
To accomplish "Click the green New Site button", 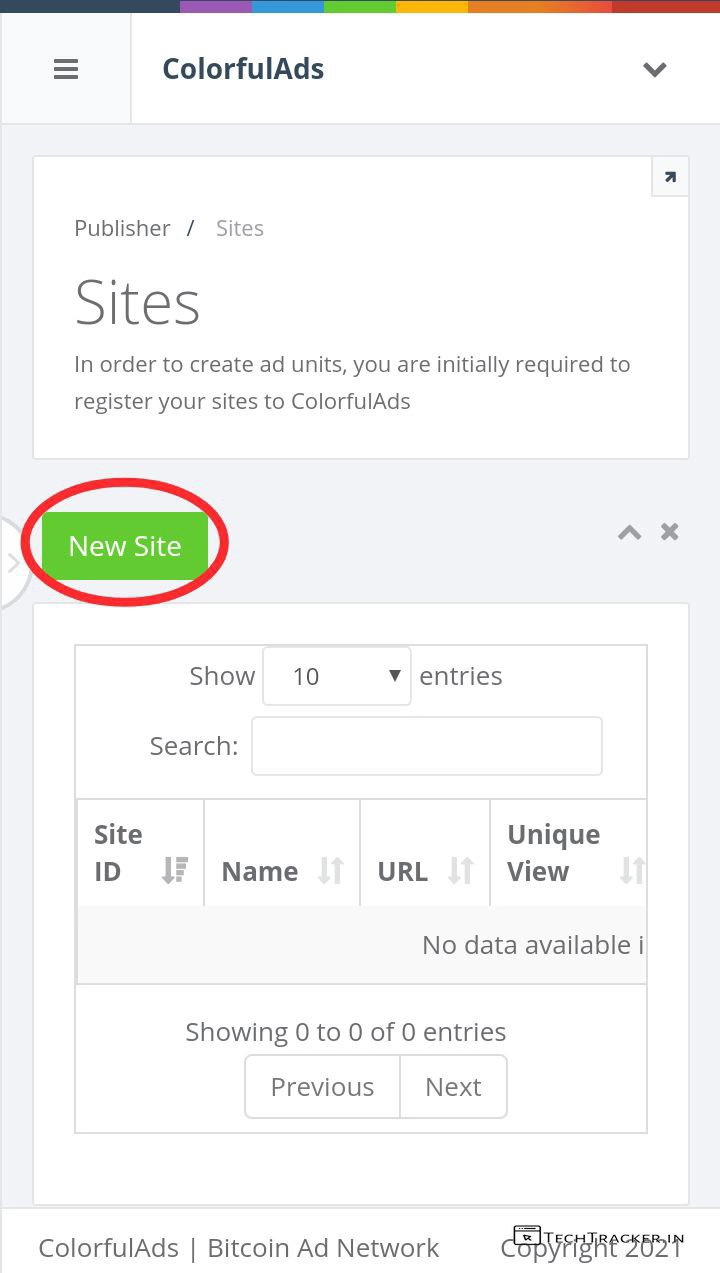I will pos(125,546).
